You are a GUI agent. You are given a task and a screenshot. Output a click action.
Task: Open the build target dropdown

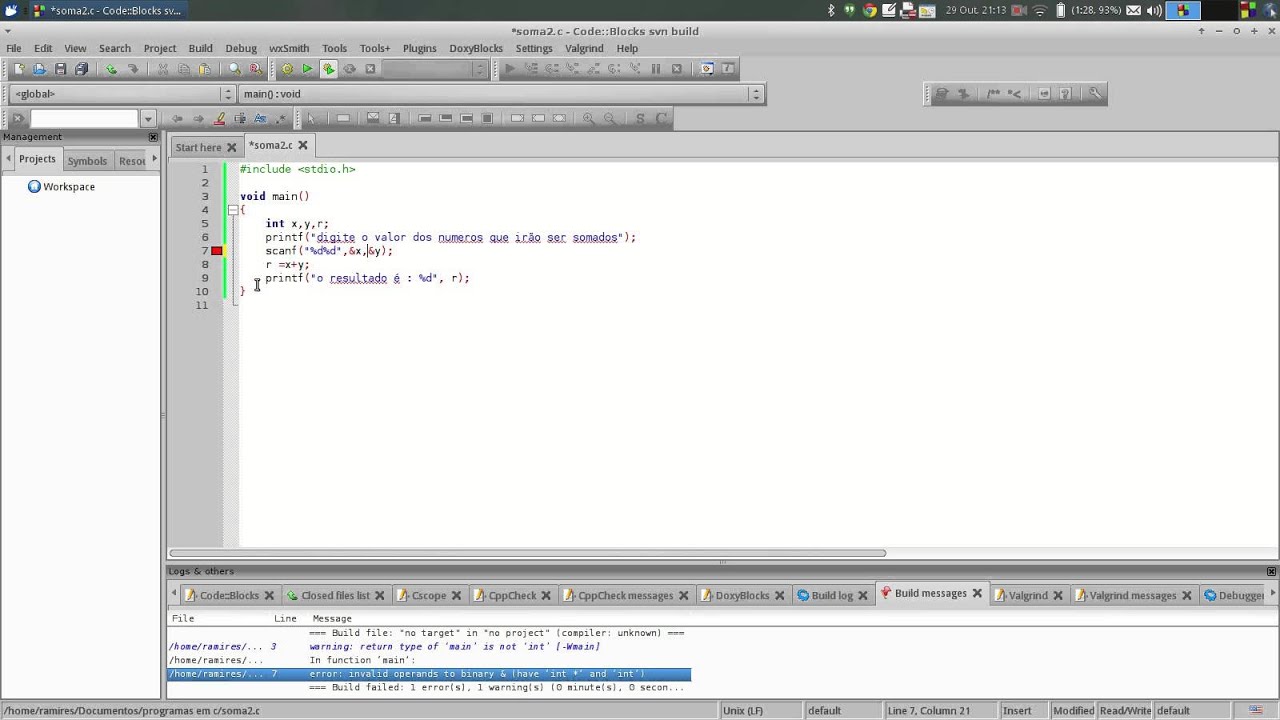[435, 69]
